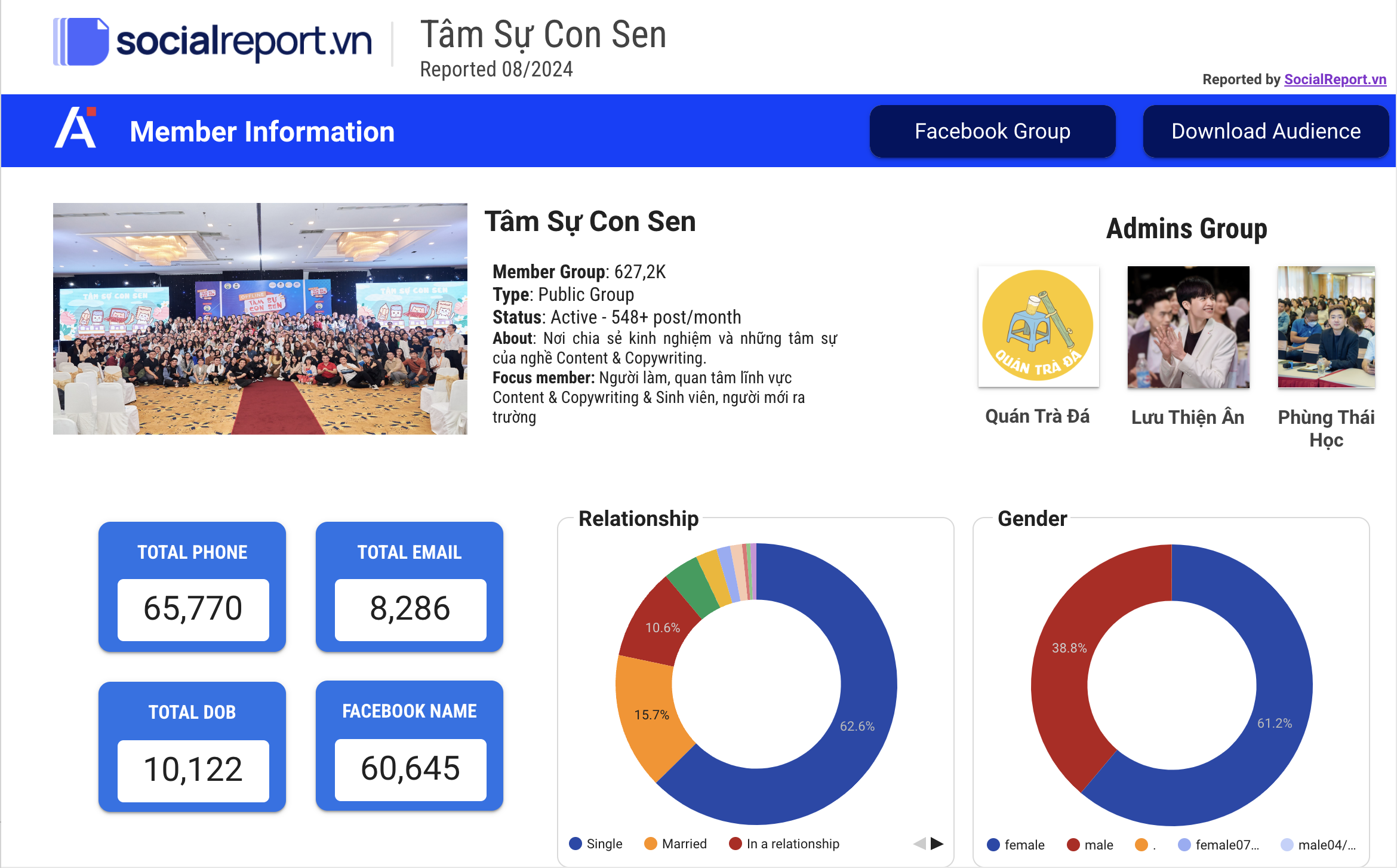Image resolution: width=1397 pixels, height=868 pixels.
Task: Click the Download Audience button
Action: 1266,131
